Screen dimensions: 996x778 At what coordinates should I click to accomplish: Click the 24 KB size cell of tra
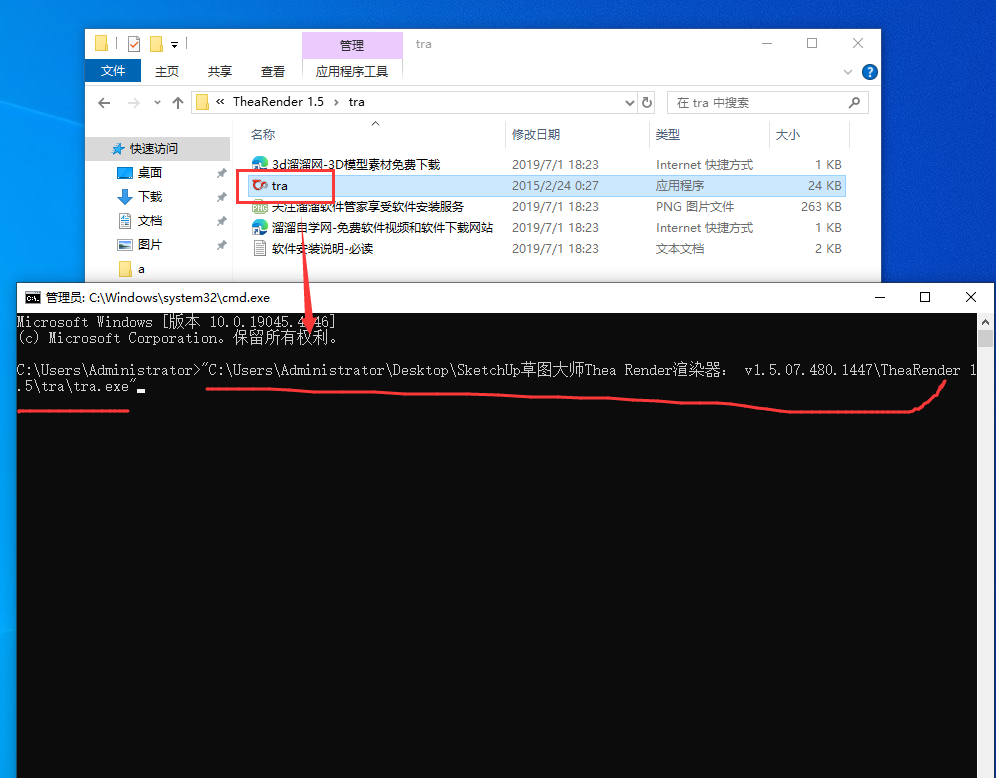[x=824, y=186]
